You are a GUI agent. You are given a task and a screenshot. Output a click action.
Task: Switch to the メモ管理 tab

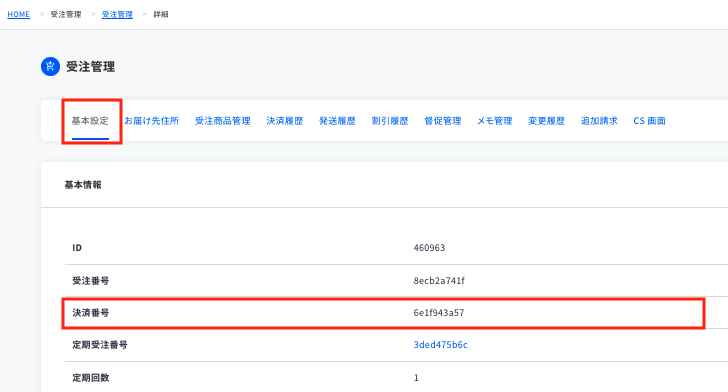pyautogui.click(x=494, y=121)
